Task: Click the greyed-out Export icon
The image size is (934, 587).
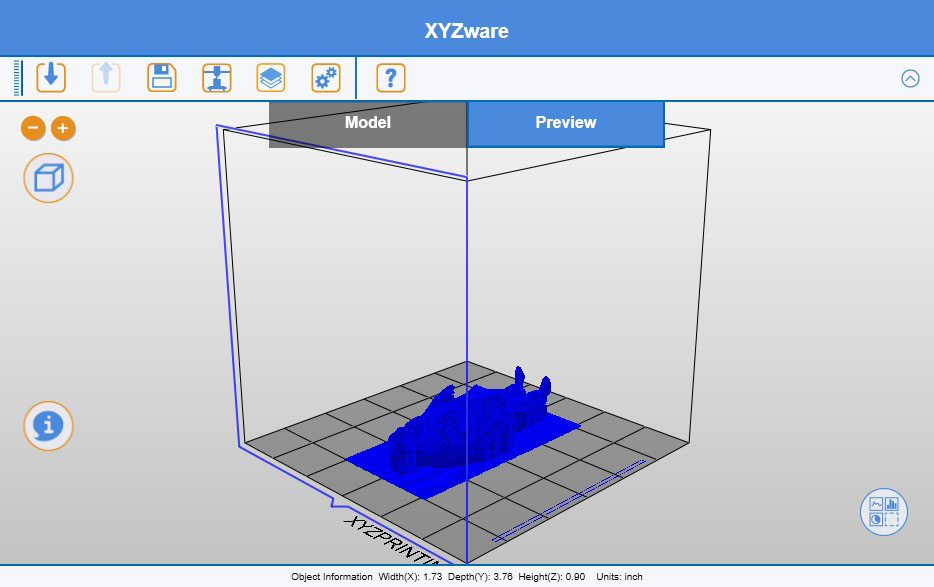Action: [106, 77]
